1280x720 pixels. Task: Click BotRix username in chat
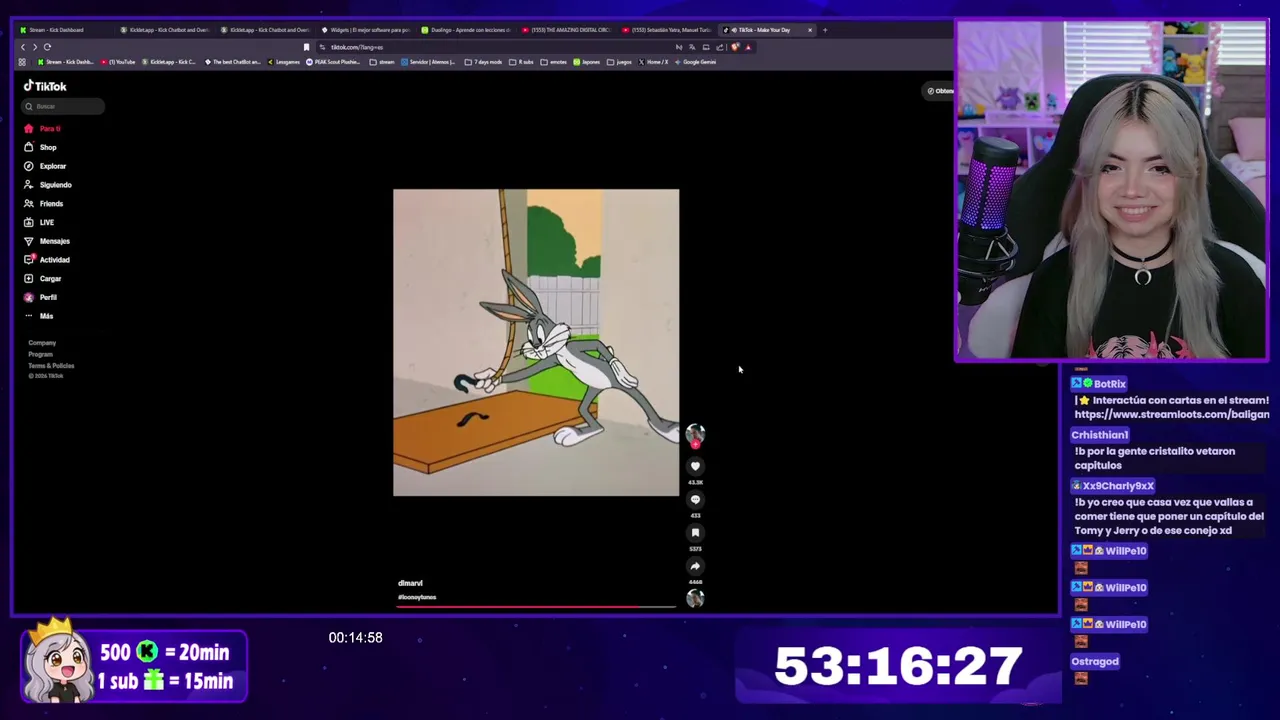(x=1110, y=384)
